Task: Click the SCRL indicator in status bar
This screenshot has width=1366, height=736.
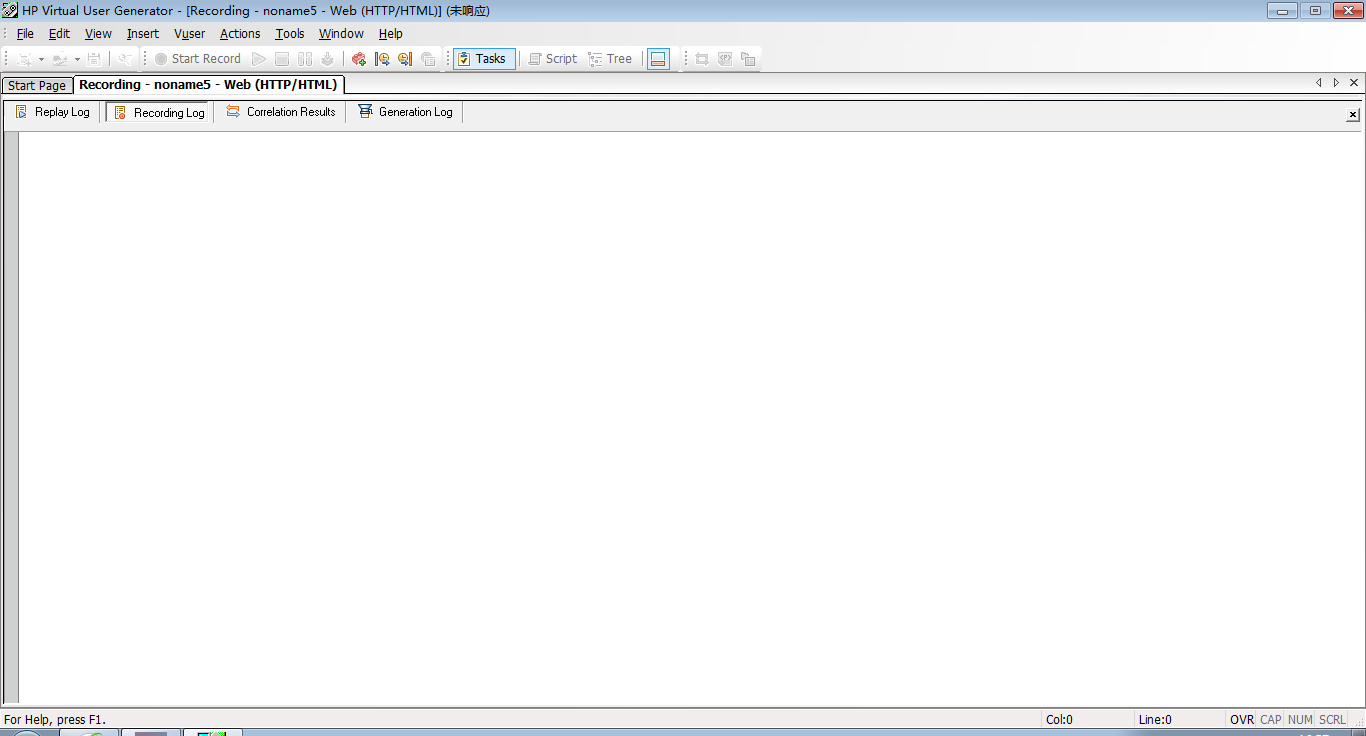Action: (x=1332, y=720)
